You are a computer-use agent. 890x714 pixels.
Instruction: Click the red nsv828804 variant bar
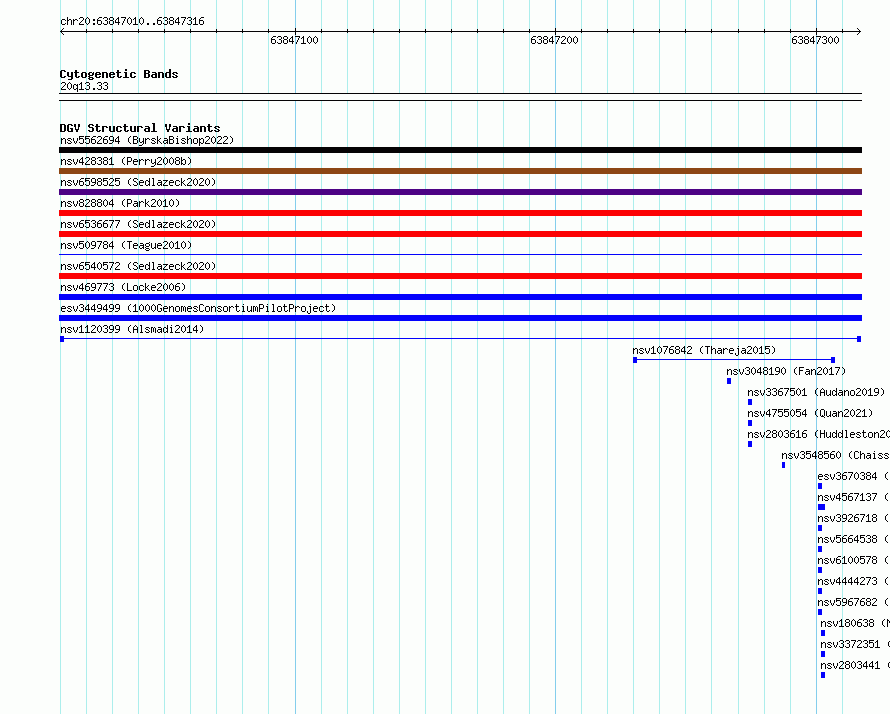pyautogui.click(x=460, y=213)
